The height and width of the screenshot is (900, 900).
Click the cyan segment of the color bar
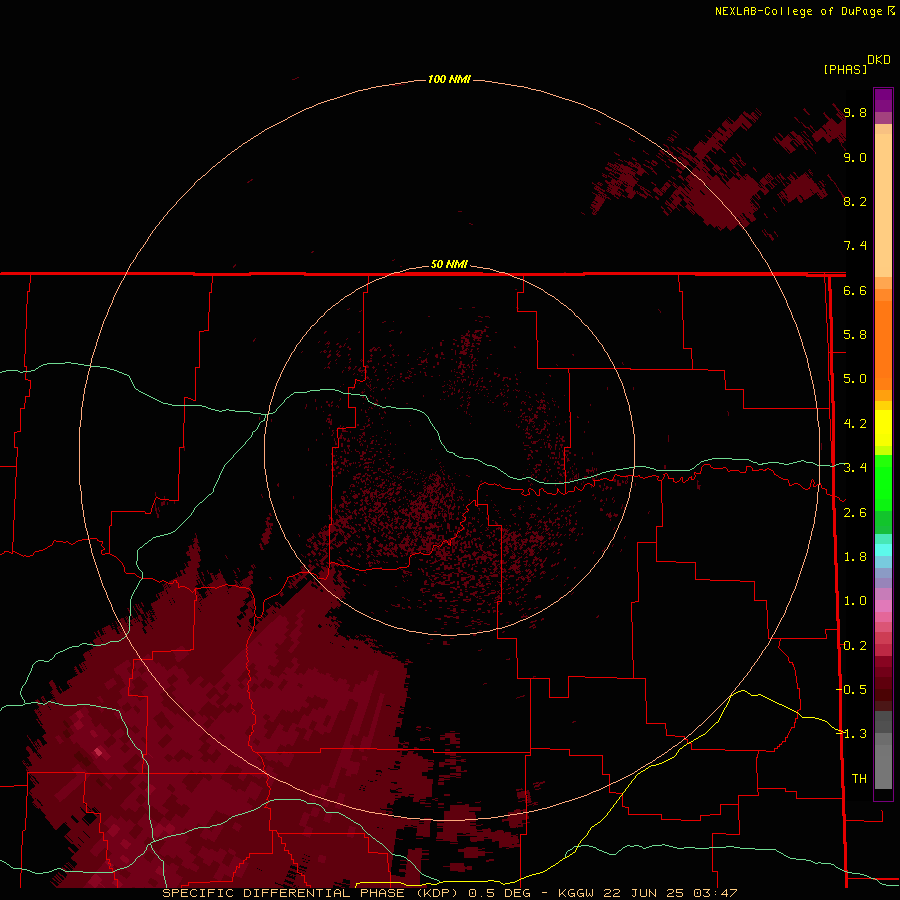pos(883,550)
